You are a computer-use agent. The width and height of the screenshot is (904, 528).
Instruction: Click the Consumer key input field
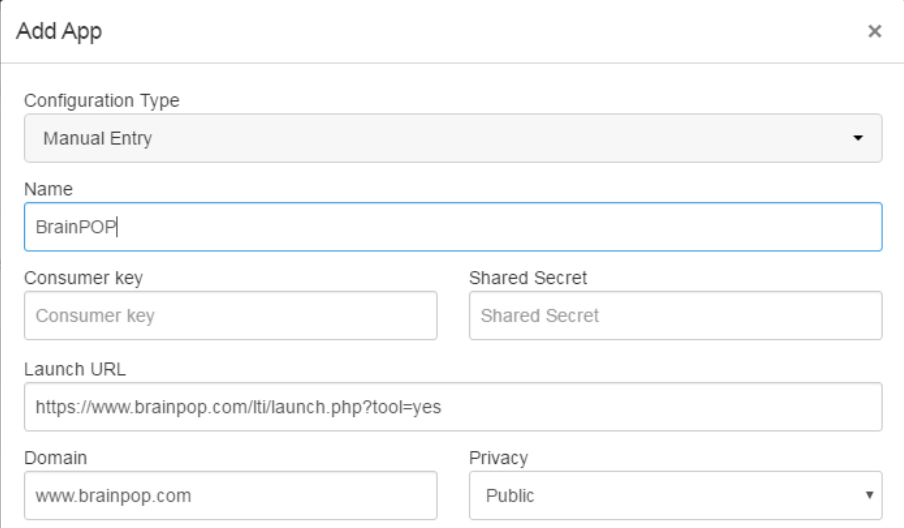coord(231,315)
